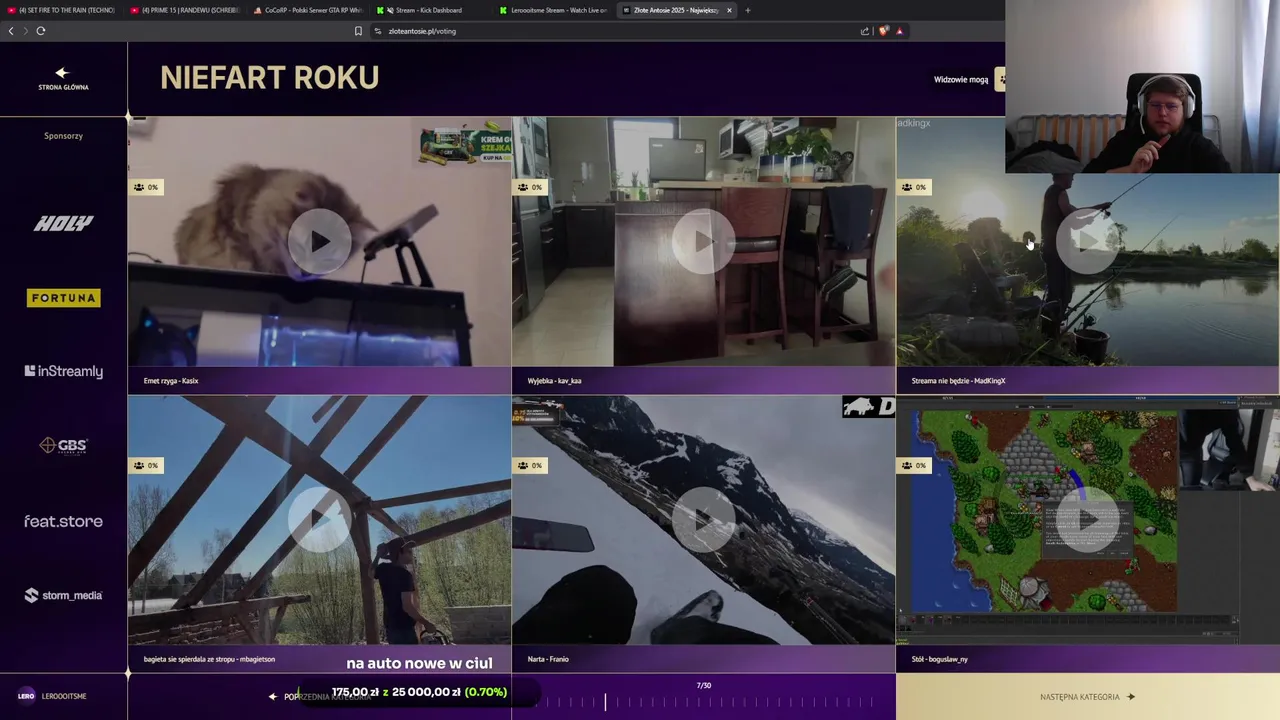Image resolution: width=1280 pixels, height=720 pixels.
Task: Select the Narta - Franio caption
Action: pos(548,659)
